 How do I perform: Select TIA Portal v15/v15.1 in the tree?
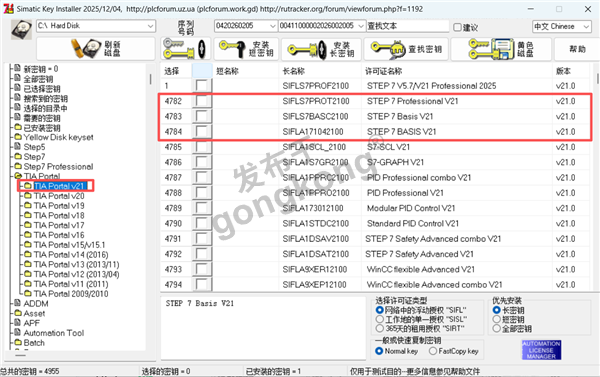[69, 245]
